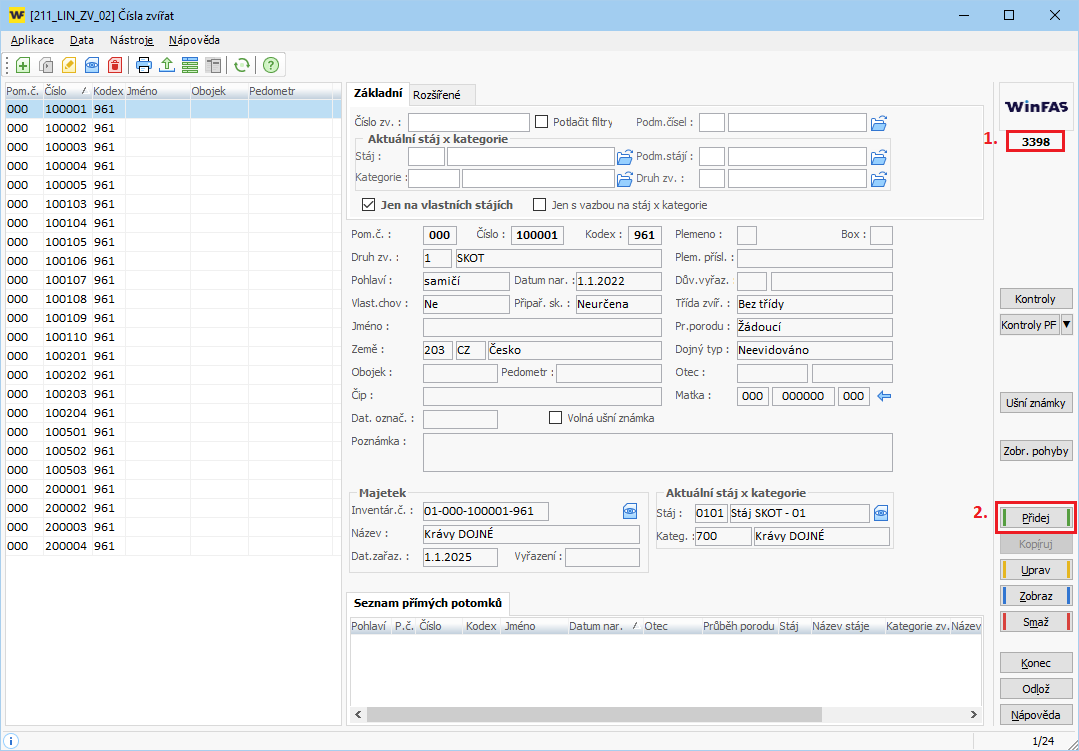The image size is (1079, 751).
Task: Click the red trash delete toolbar icon
Action: pos(115,65)
